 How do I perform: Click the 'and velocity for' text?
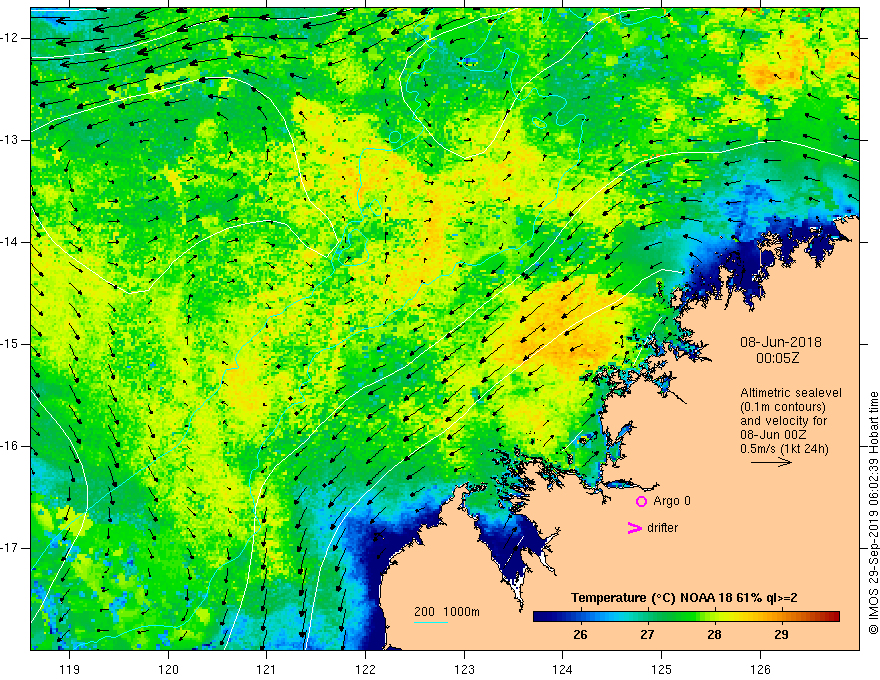783,421
